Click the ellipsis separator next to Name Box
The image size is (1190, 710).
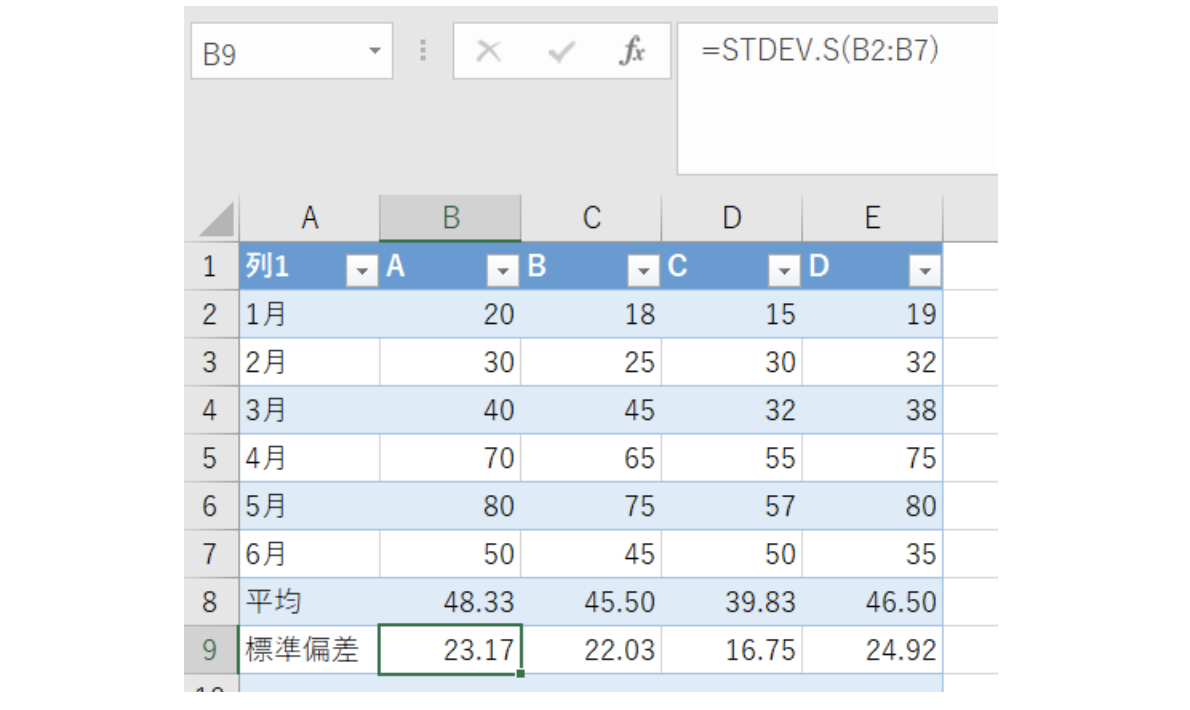422,52
